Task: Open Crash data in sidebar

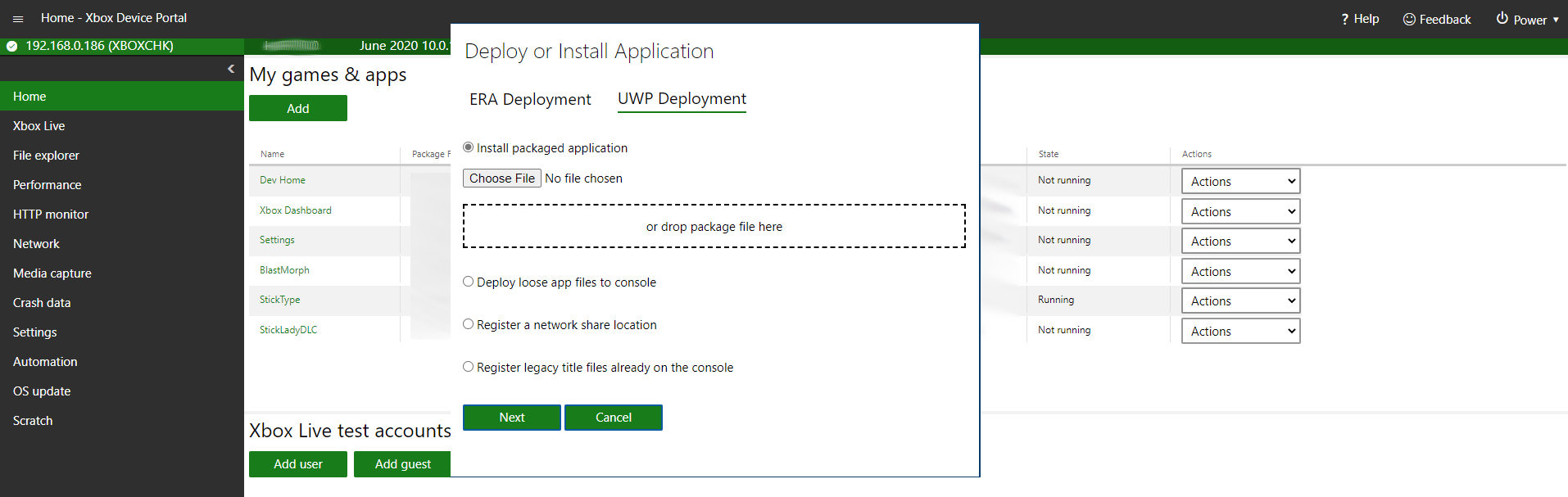Action: click(122, 302)
